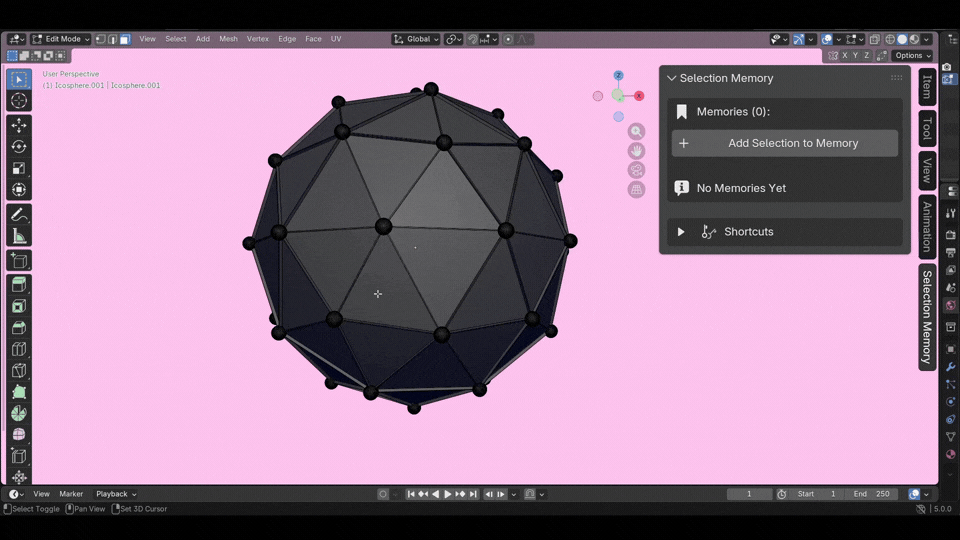Open the UV menu

click(x=336, y=39)
